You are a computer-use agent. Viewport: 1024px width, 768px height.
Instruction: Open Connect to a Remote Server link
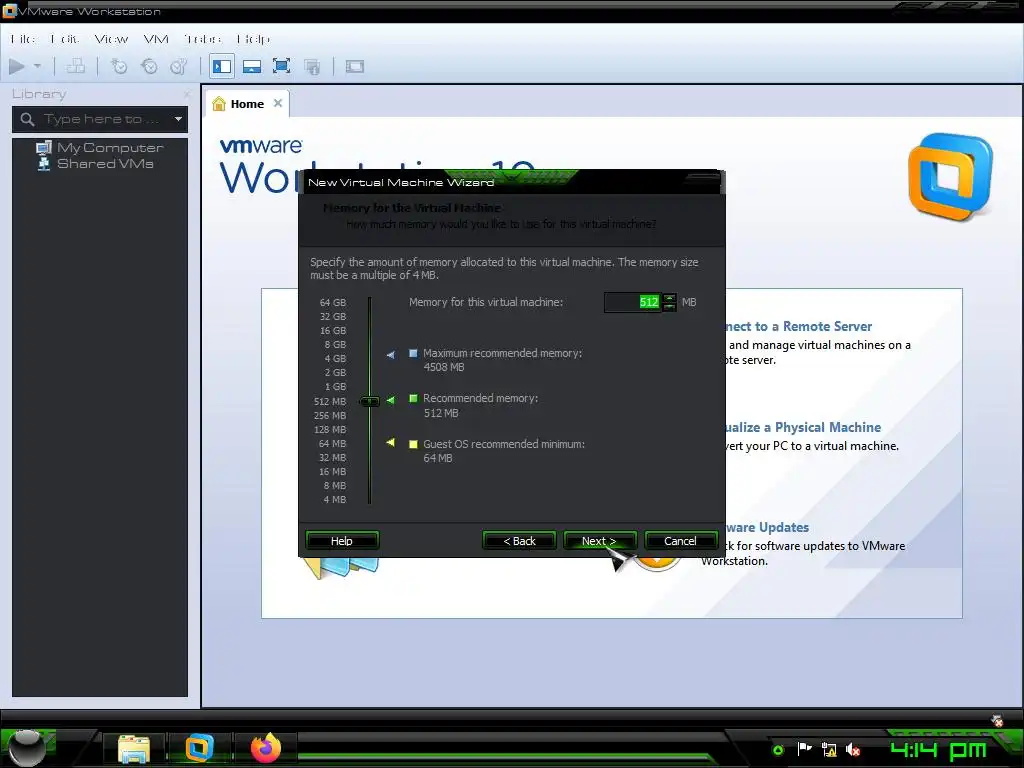tap(799, 326)
